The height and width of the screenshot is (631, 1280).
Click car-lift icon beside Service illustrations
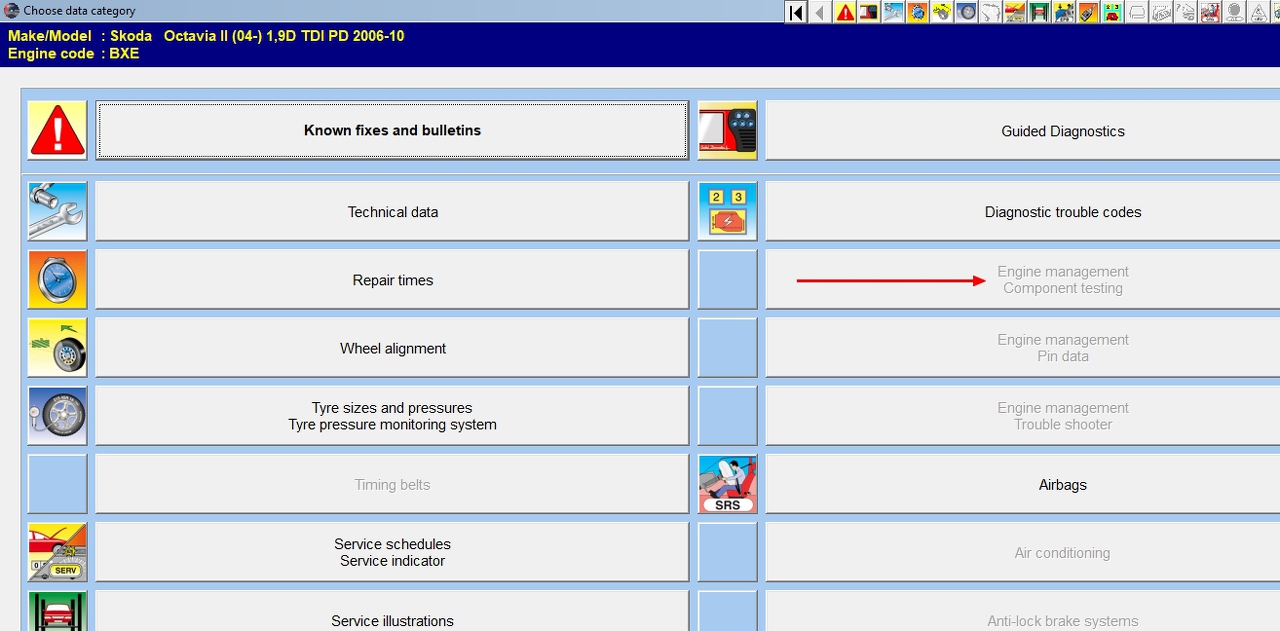57,611
